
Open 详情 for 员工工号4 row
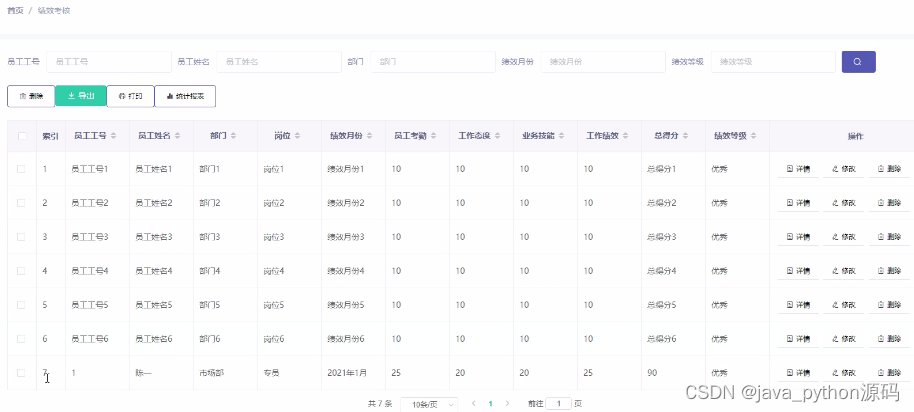pyautogui.click(x=798, y=271)
